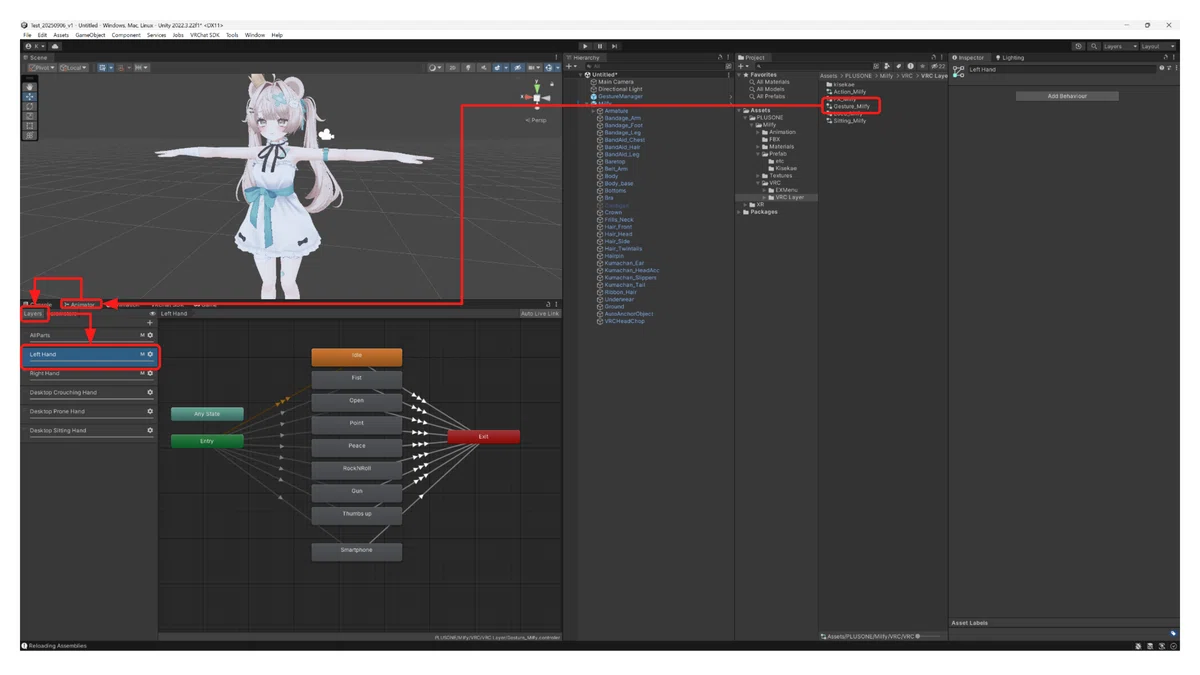Switch to the Animator tab
This screenshot has height=675, width=1200.
[x=80, y=305]
